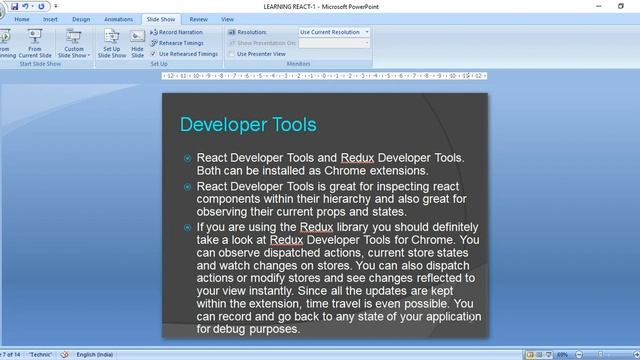Switch to the Insert tab
The image size is (640, 360).
click(x=50, y=19)
